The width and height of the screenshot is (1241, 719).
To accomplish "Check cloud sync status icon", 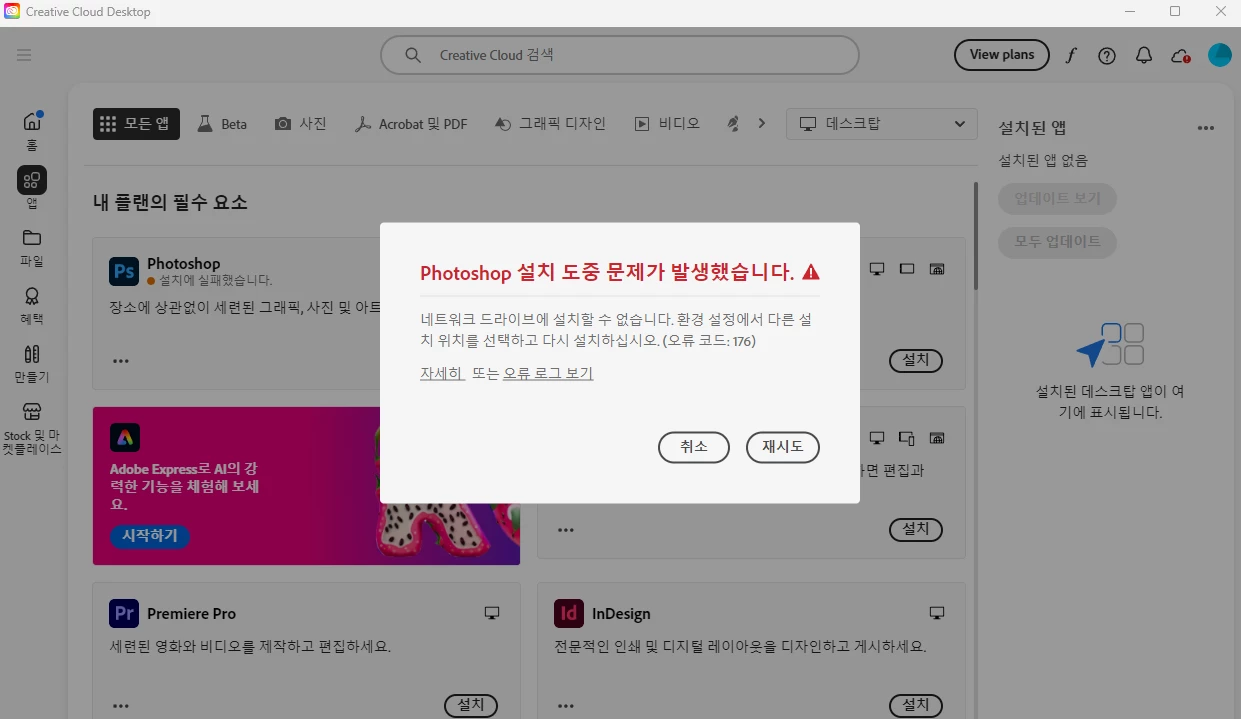I will click(x=1181, y=56).
